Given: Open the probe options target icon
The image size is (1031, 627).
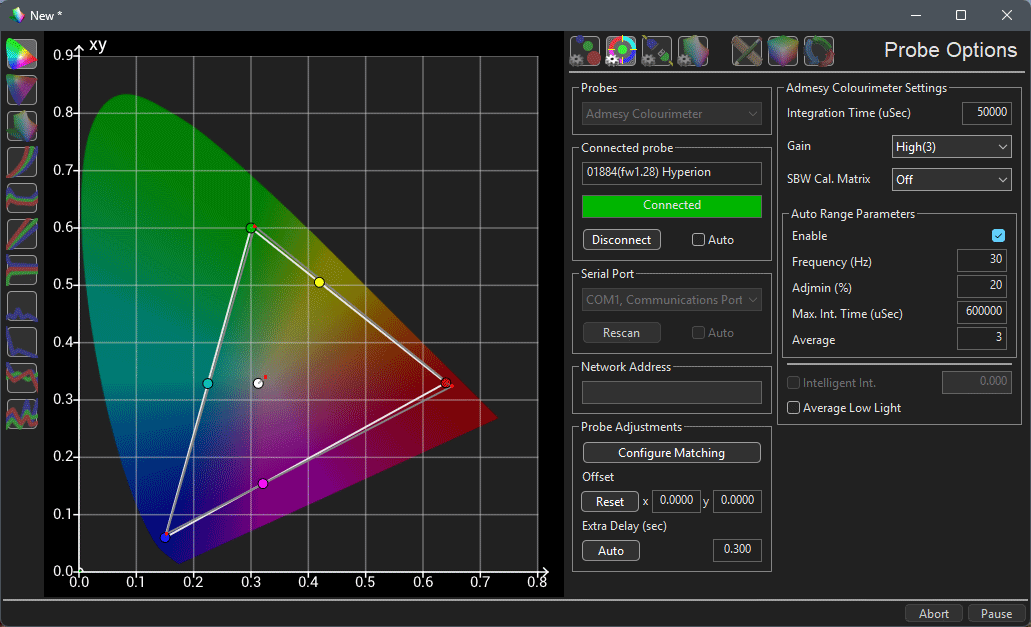Looking at the screenshot, I should [621, 50].
